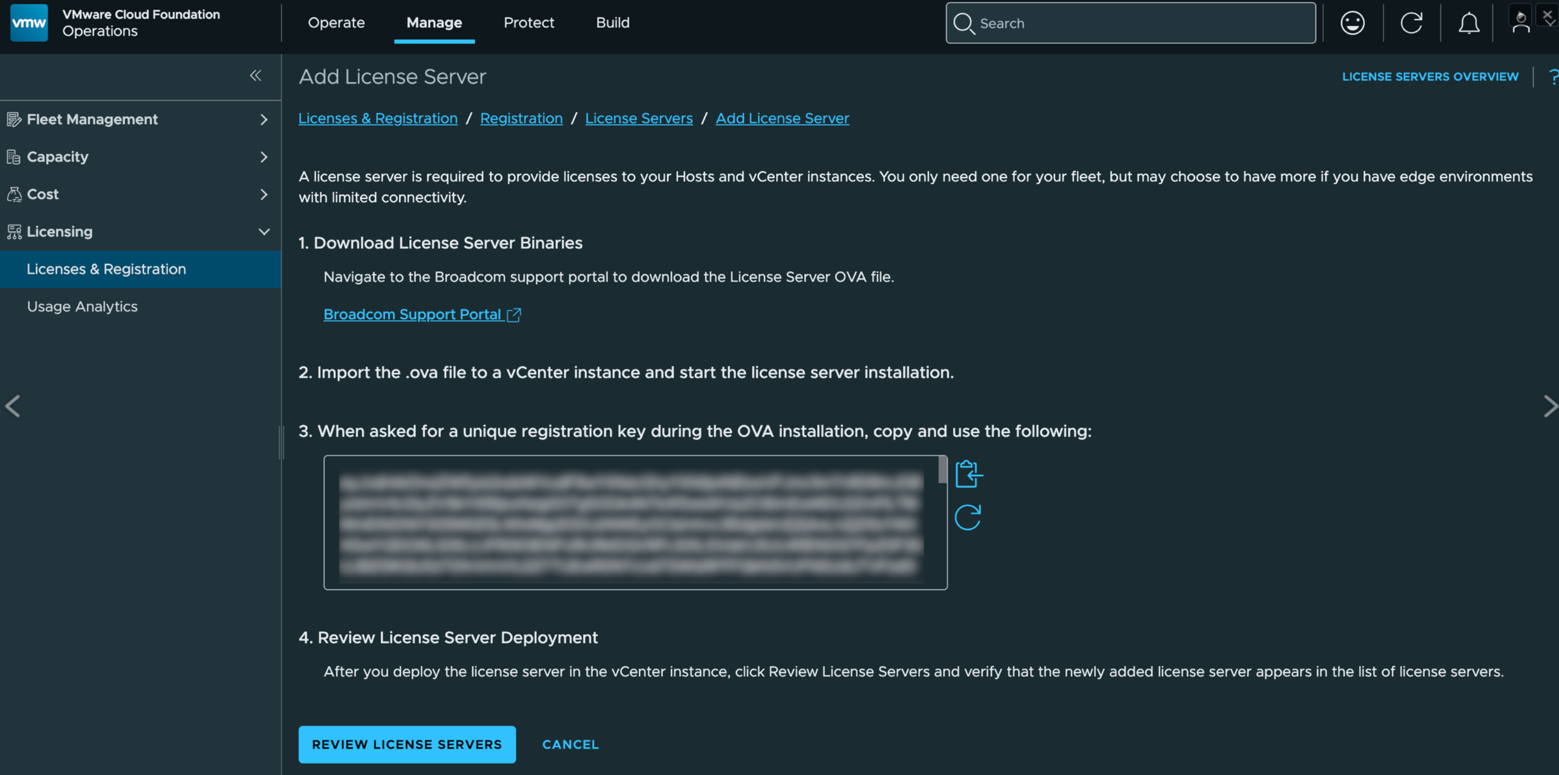
Task: Click Review License Servers button
Action: 407,744
